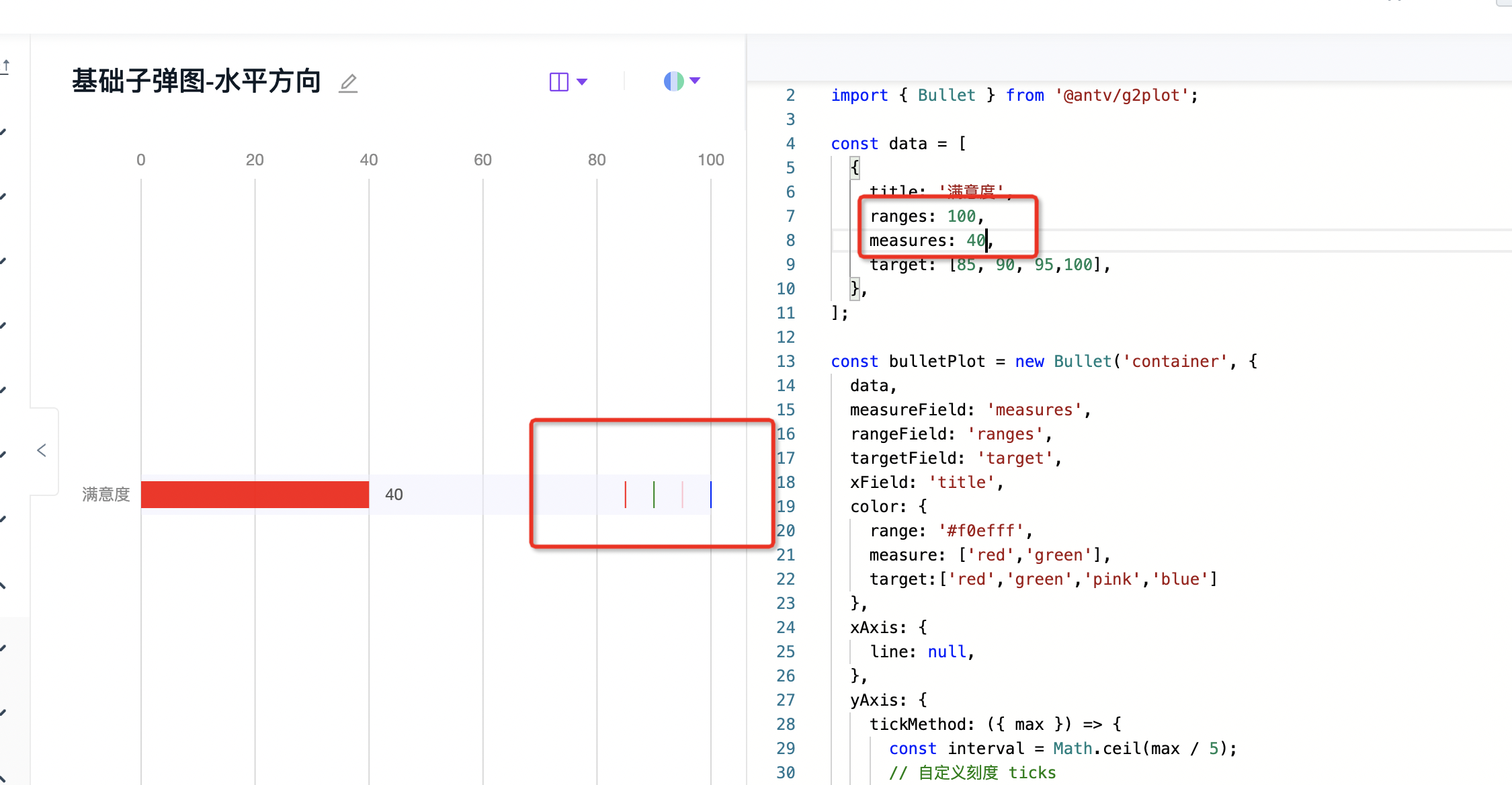Collapse sidebar with the left chevron
The image size is (1512, 785).
pos(42,450)
